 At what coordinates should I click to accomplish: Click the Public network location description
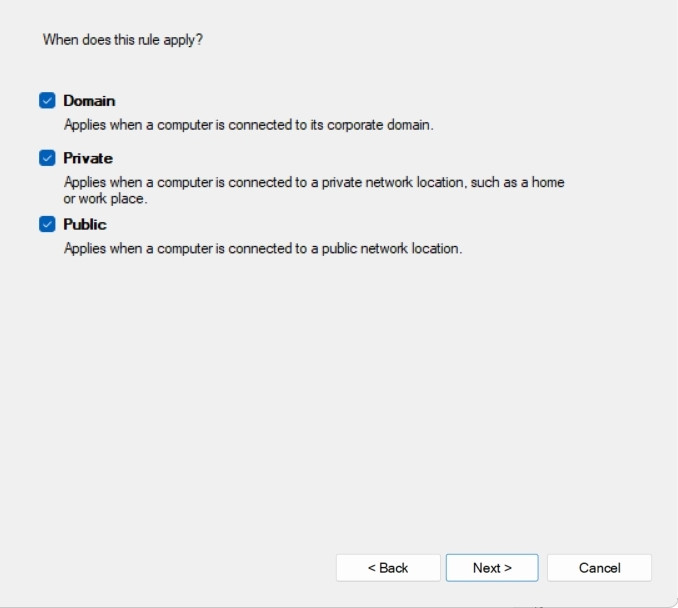[262, 248]
